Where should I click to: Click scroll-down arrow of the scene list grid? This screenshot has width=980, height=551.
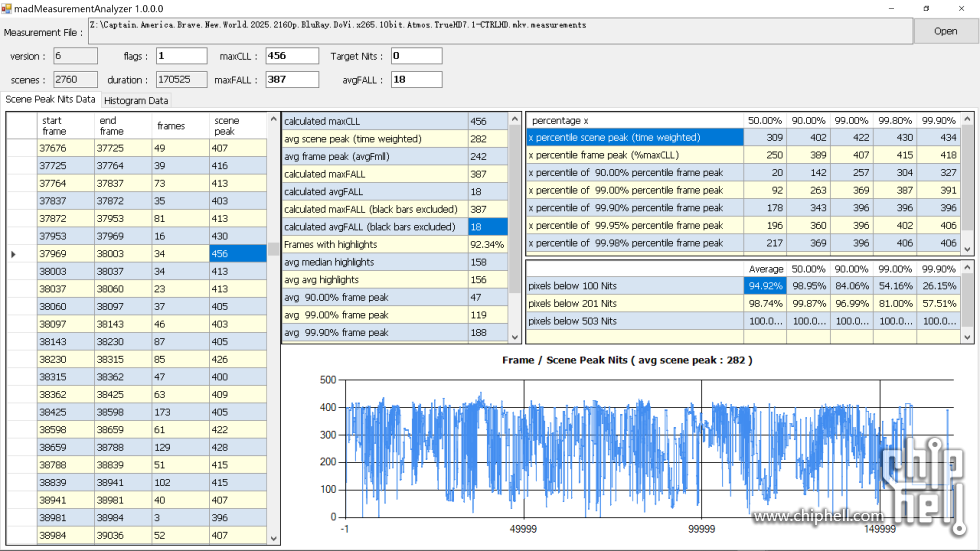click(x=274, y=537)
